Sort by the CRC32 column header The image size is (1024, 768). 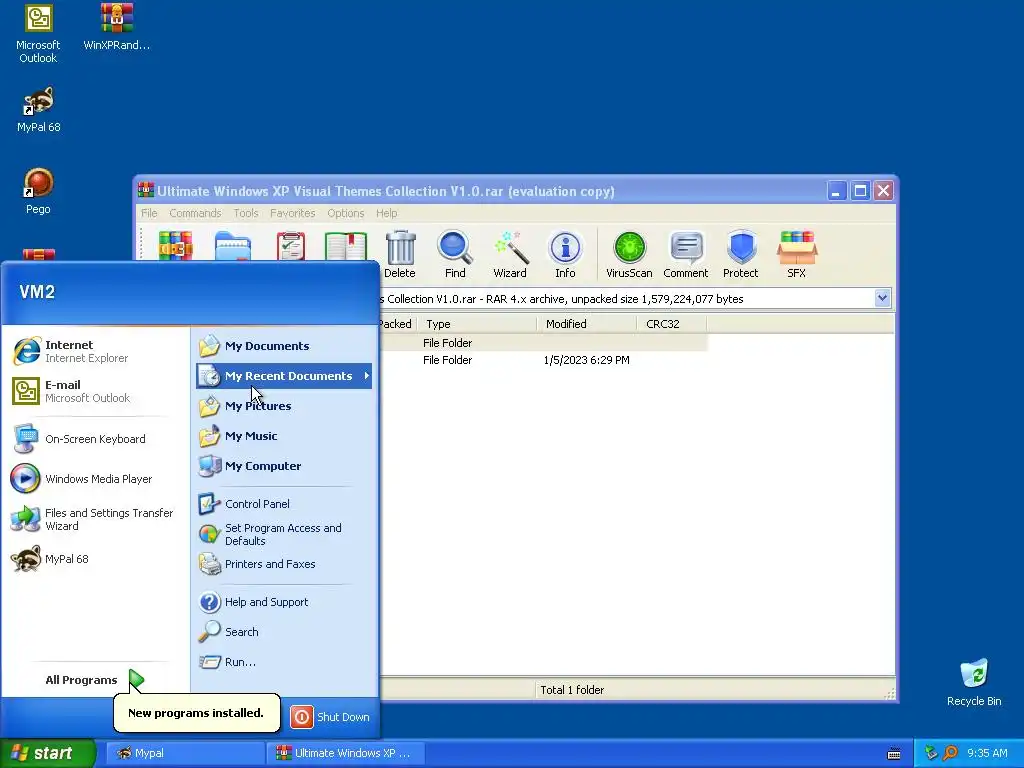click(672, 324)
